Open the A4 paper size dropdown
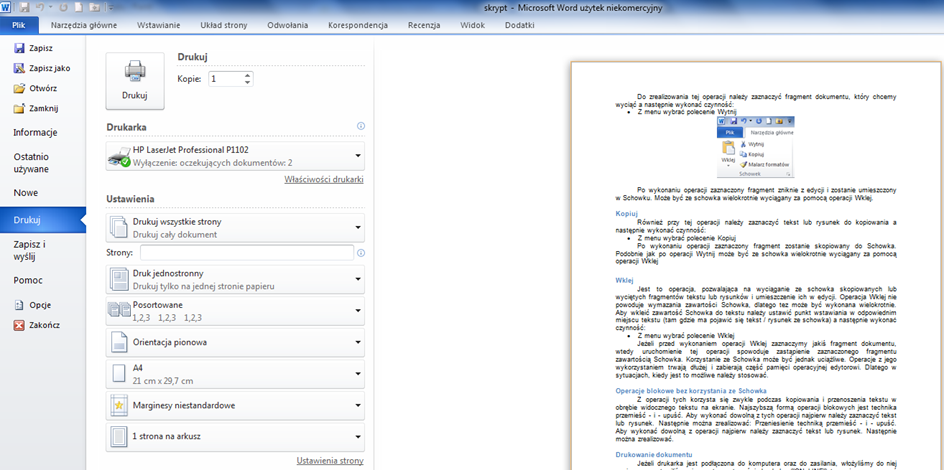This screenshot has width=944, height=470. (235, 374)
